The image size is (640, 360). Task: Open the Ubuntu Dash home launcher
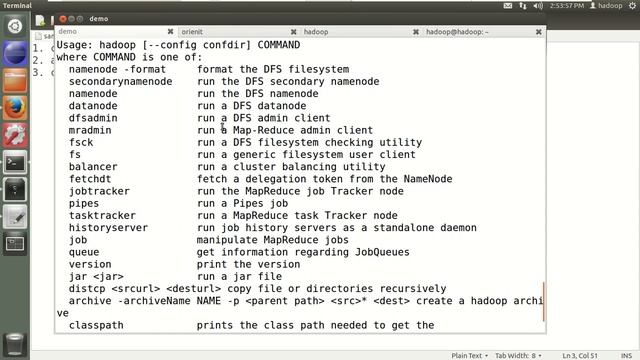tap(15, 27)
